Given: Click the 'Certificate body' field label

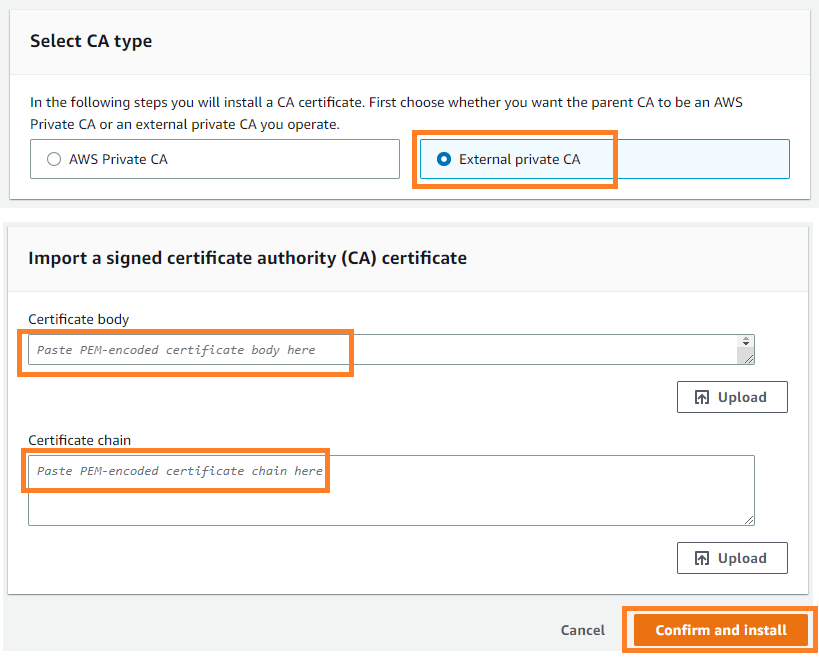Looking at the screenshot, I should click(x=78, y=319).
